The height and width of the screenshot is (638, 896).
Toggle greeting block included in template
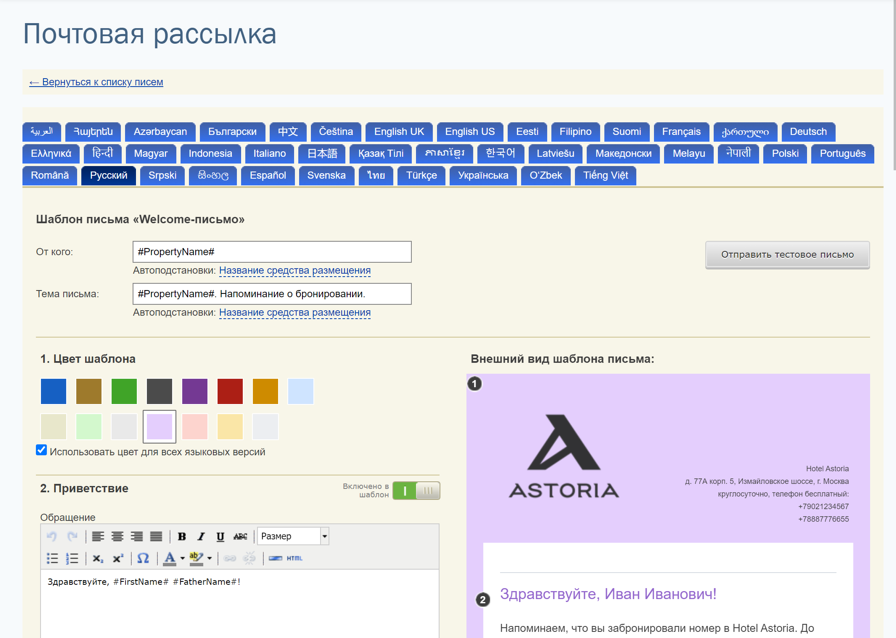(x=417, y=491)
